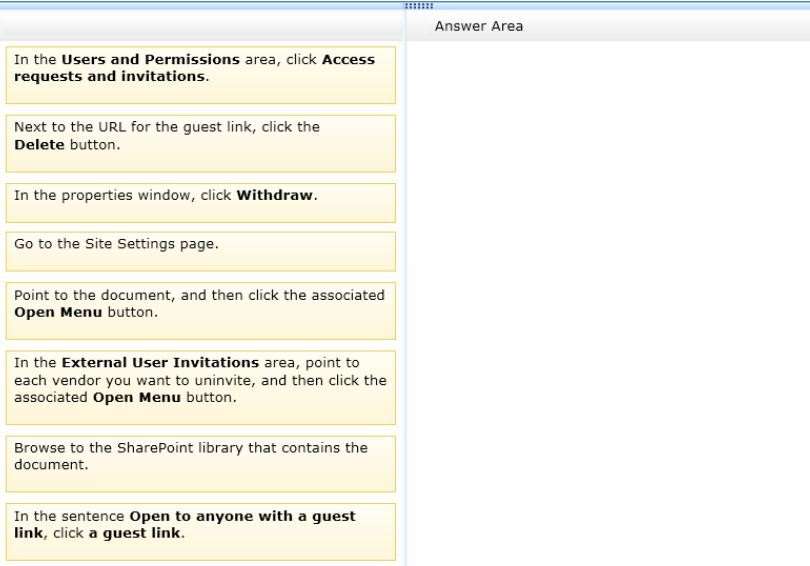Select the 'Go to the Site Settings page' step
This screenshot has height=566, width=810.
click(200, 251)
